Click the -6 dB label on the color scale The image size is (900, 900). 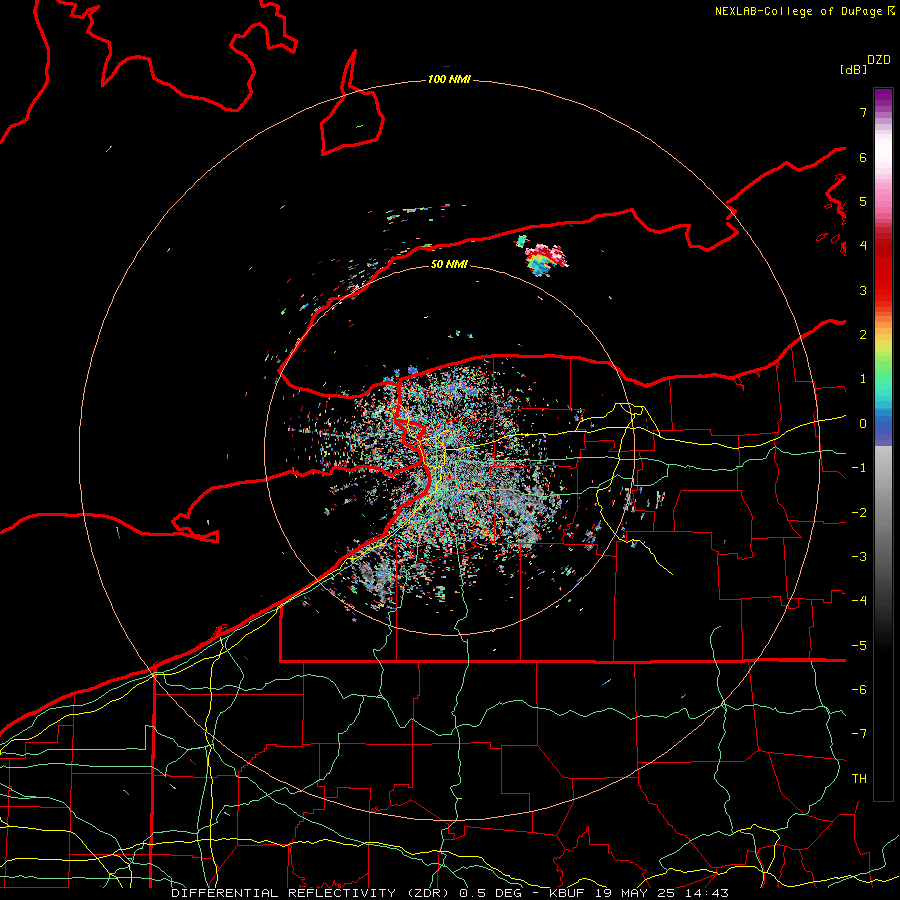click(859, 690)
